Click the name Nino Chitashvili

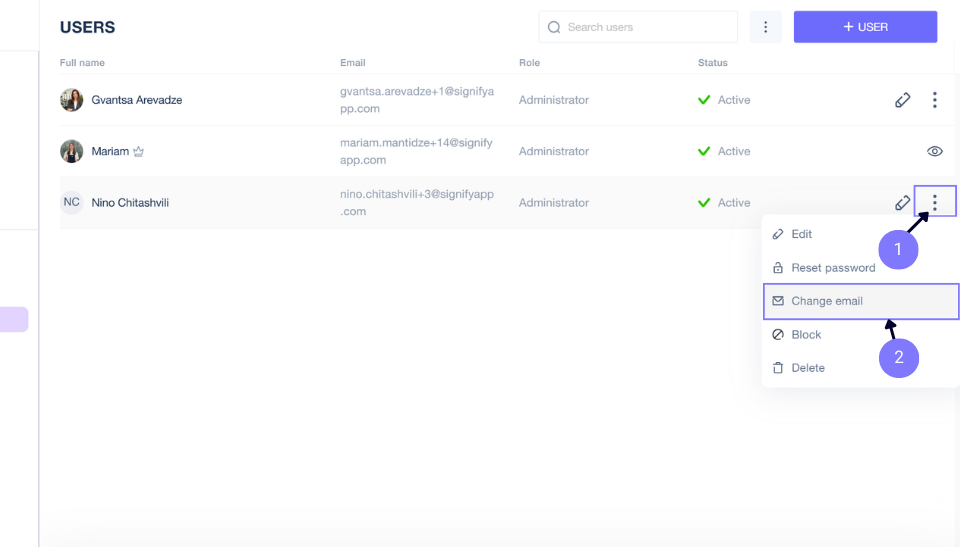click(x=130, y=203)
